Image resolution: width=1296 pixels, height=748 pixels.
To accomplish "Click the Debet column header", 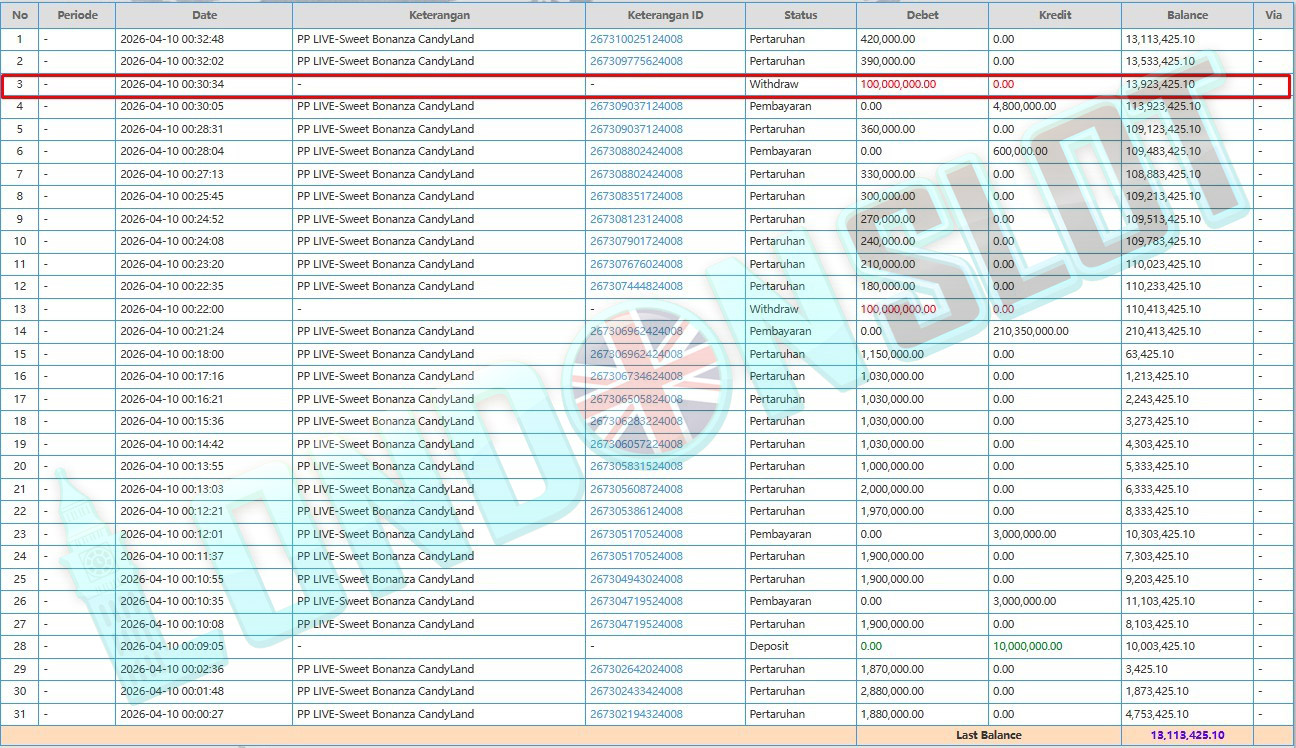I will [922, 15].
